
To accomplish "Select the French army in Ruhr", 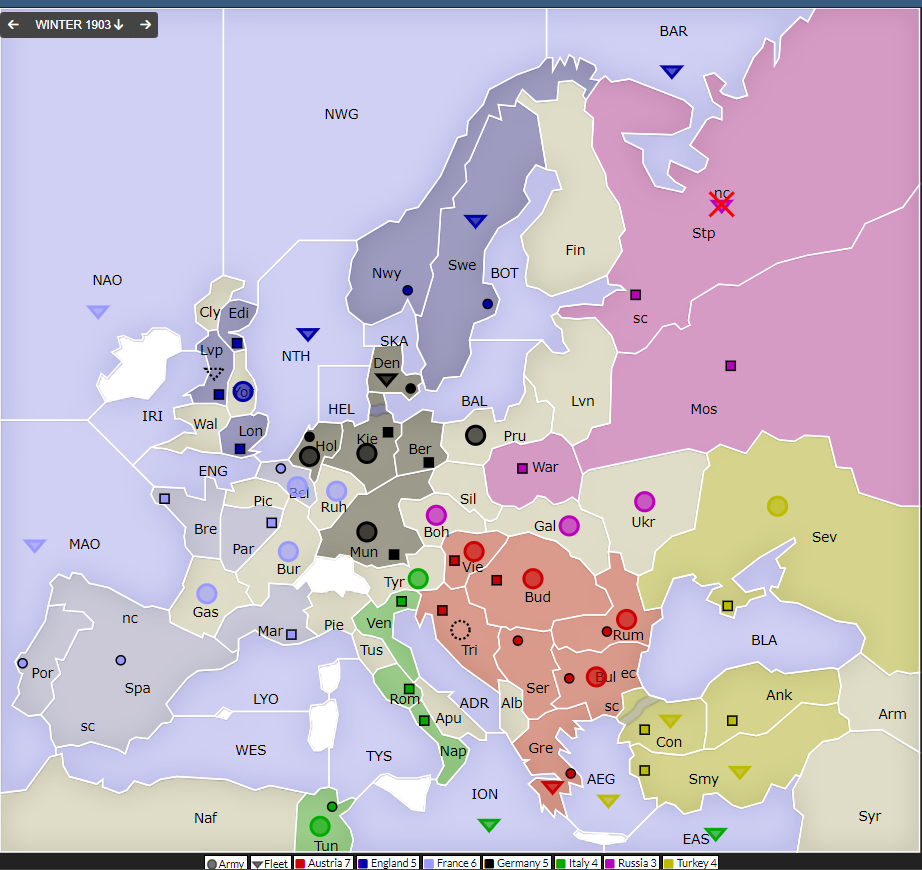I will pos(336,491).
